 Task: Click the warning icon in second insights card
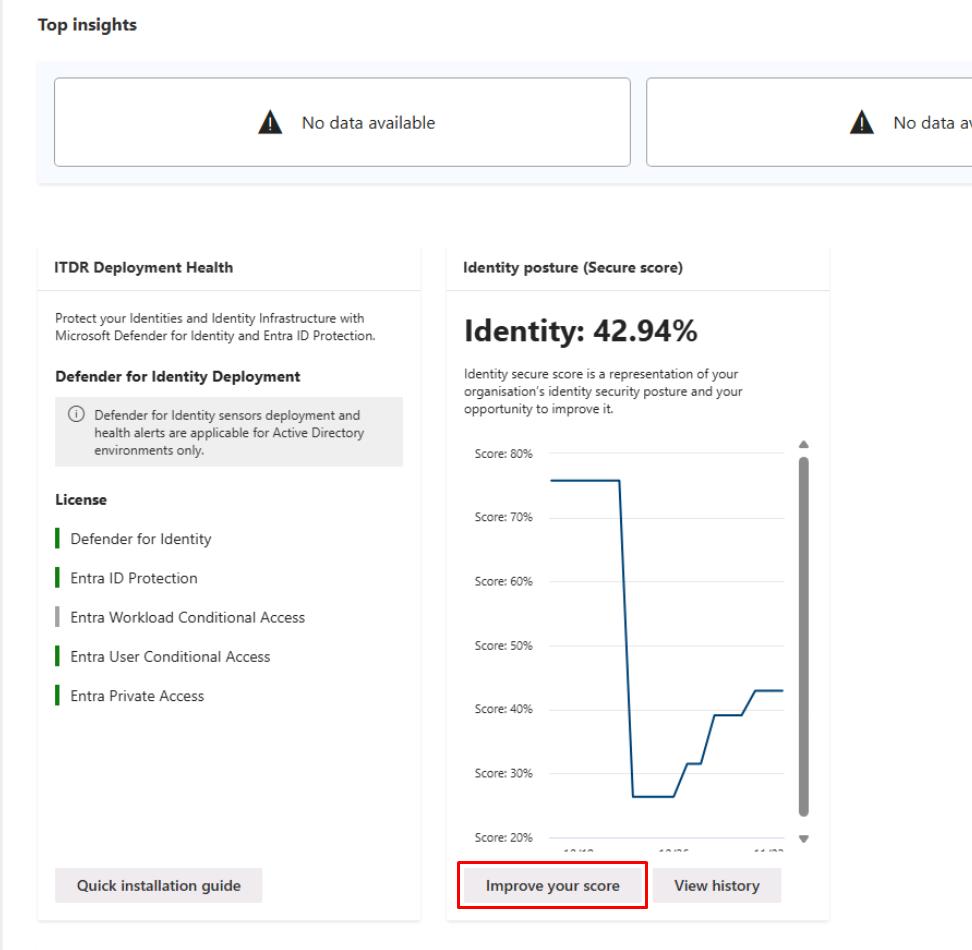point(862,124)
